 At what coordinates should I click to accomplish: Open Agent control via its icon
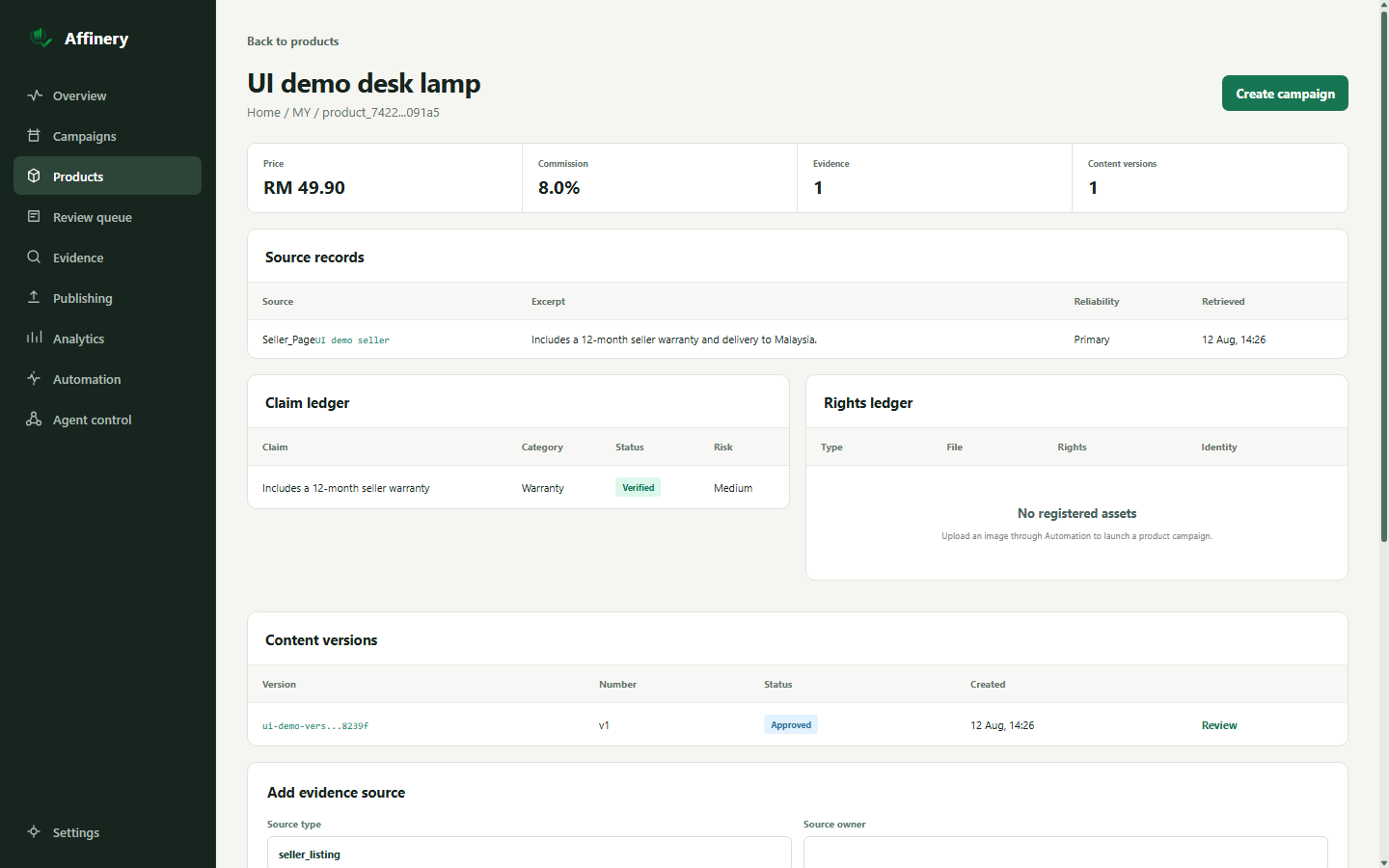[x=34, y=420]
